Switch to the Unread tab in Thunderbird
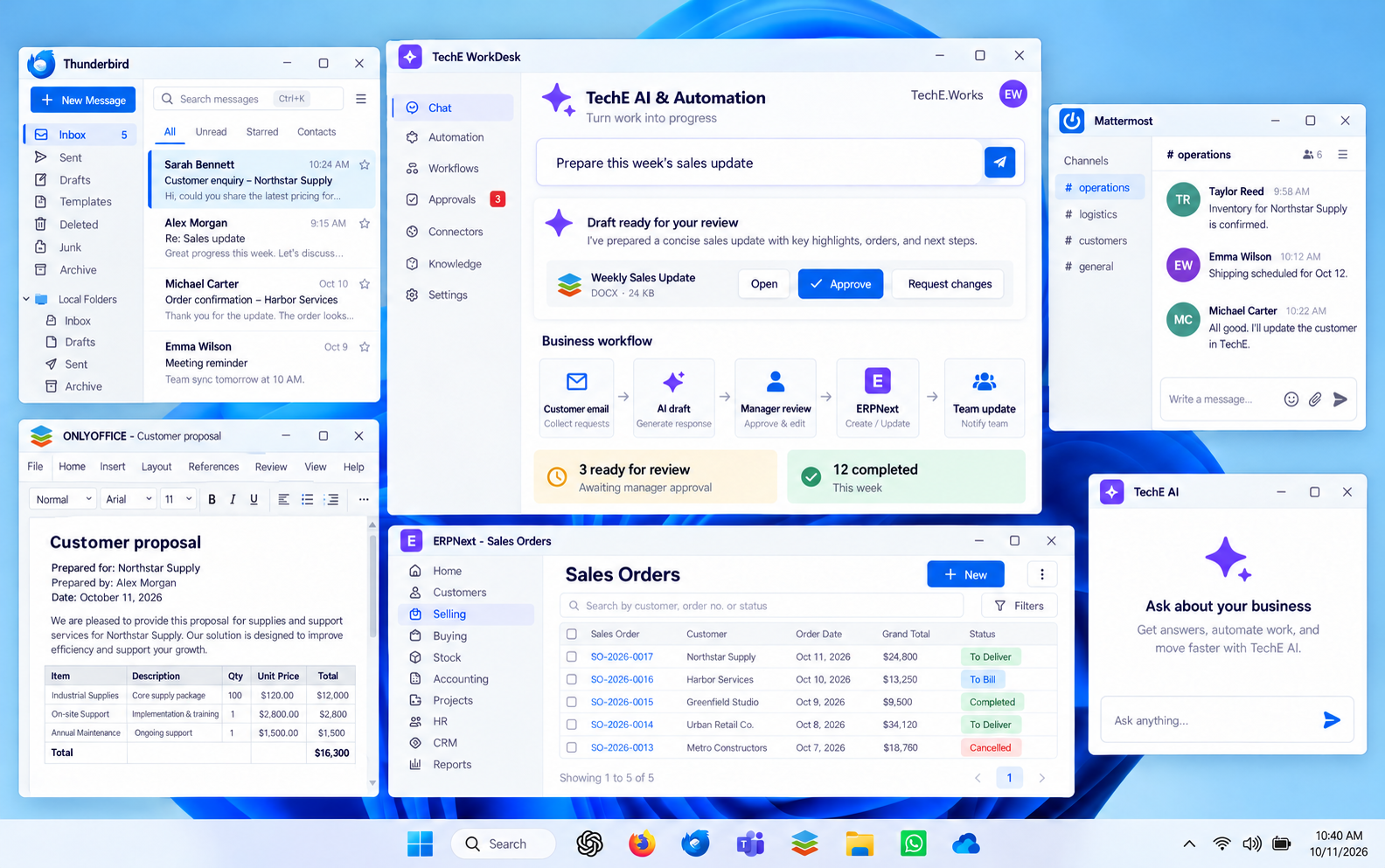Viewport: 1385px width, 868px height. (211, 132)
